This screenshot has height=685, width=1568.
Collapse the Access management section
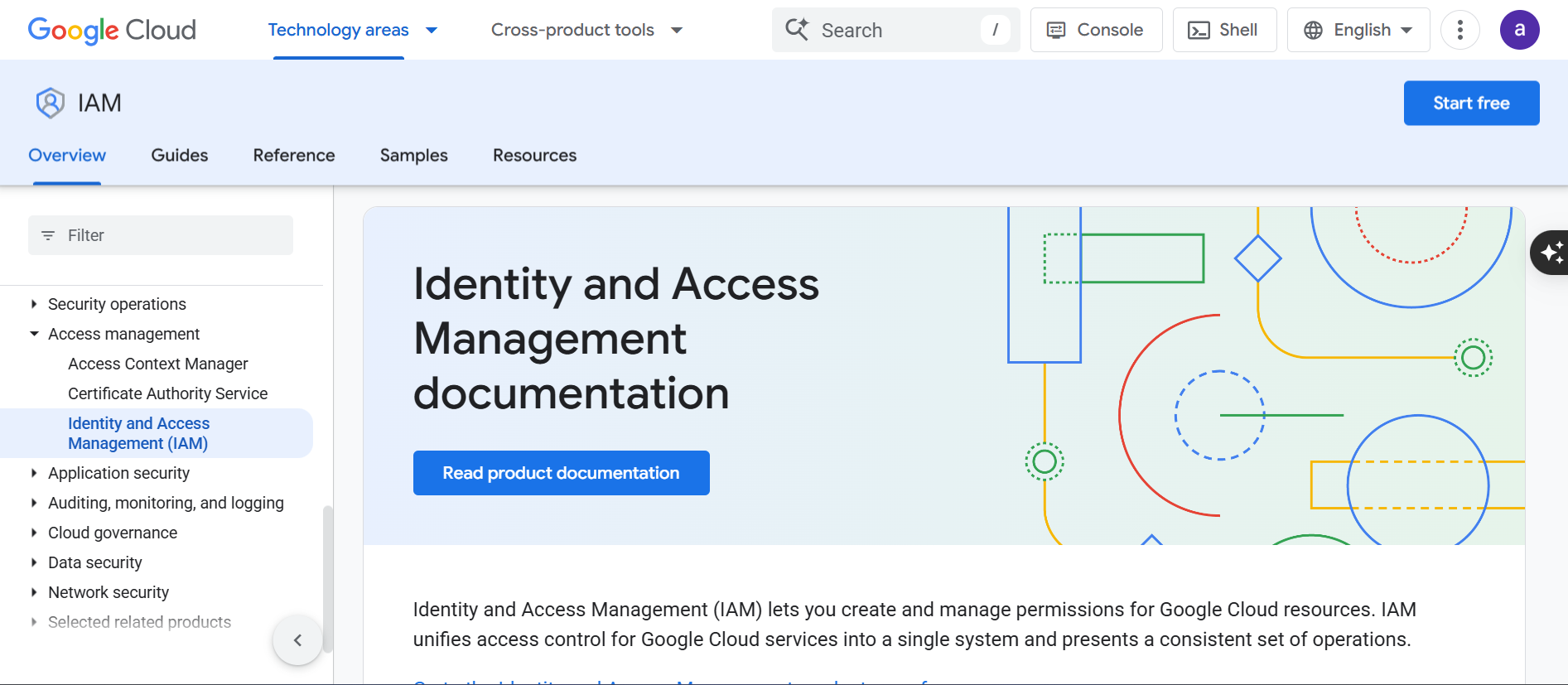pos(34,334)
